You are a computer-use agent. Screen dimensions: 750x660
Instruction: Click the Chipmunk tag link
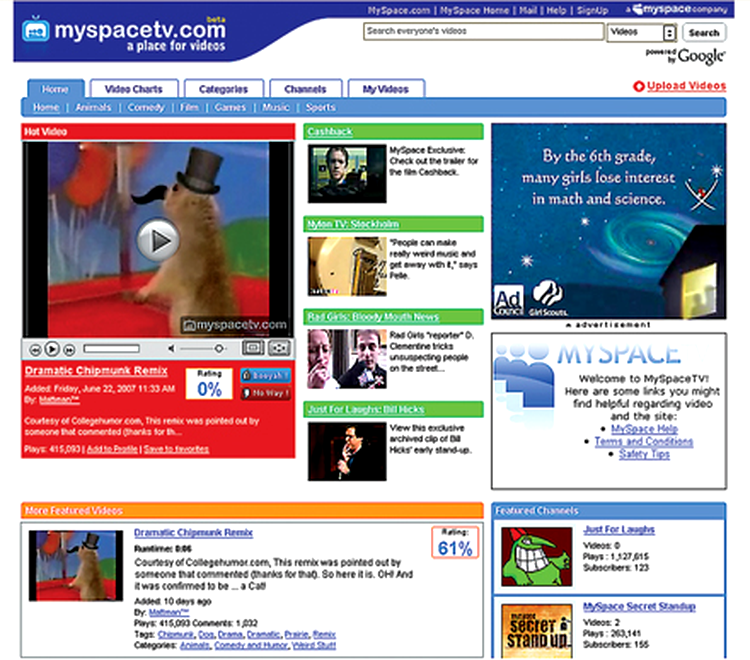click(x=176, y=634)
